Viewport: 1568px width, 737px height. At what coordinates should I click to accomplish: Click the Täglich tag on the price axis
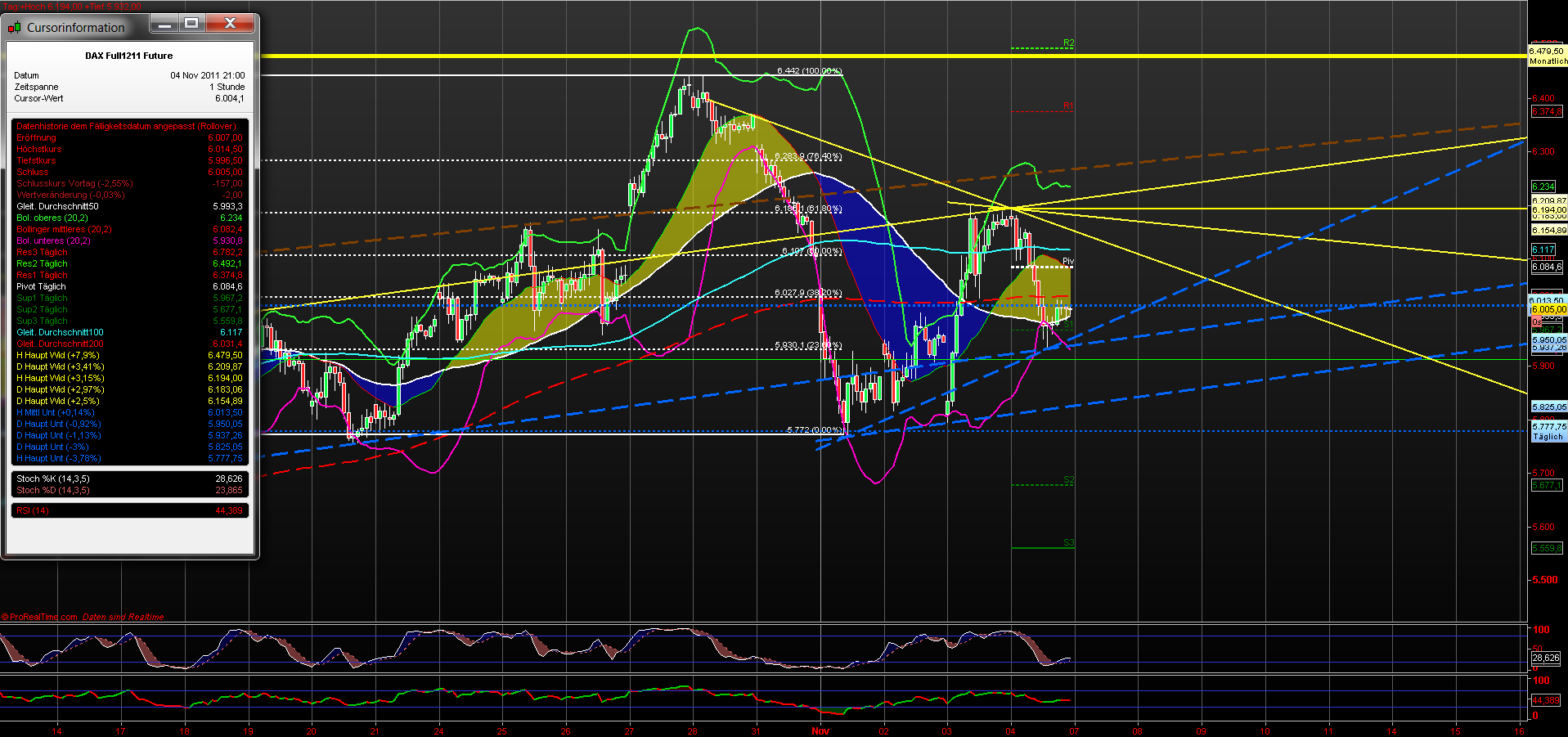1548,436
